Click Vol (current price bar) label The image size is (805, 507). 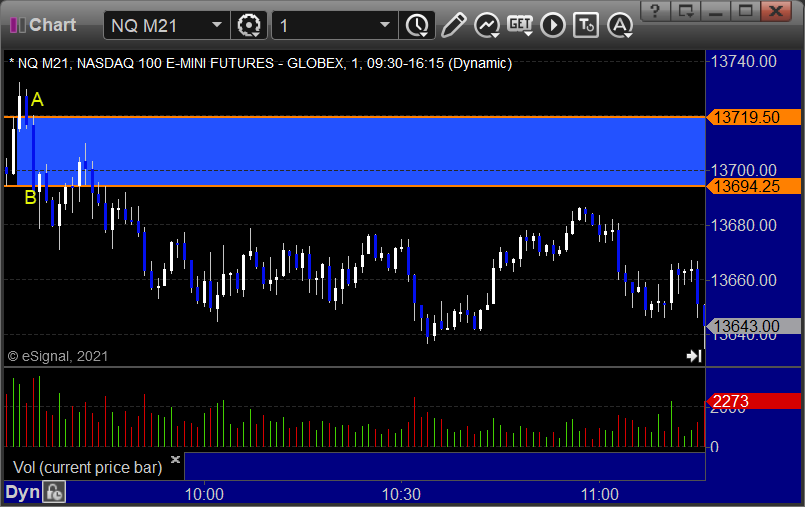[x=87, y=467]
